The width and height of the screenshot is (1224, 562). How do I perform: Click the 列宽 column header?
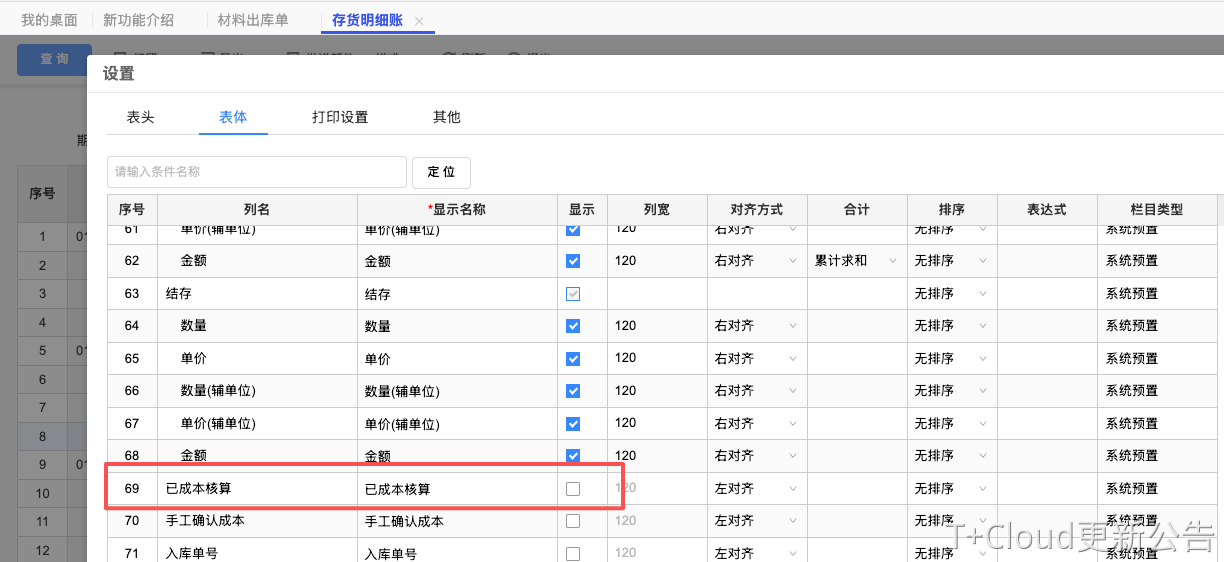(657, 210)
